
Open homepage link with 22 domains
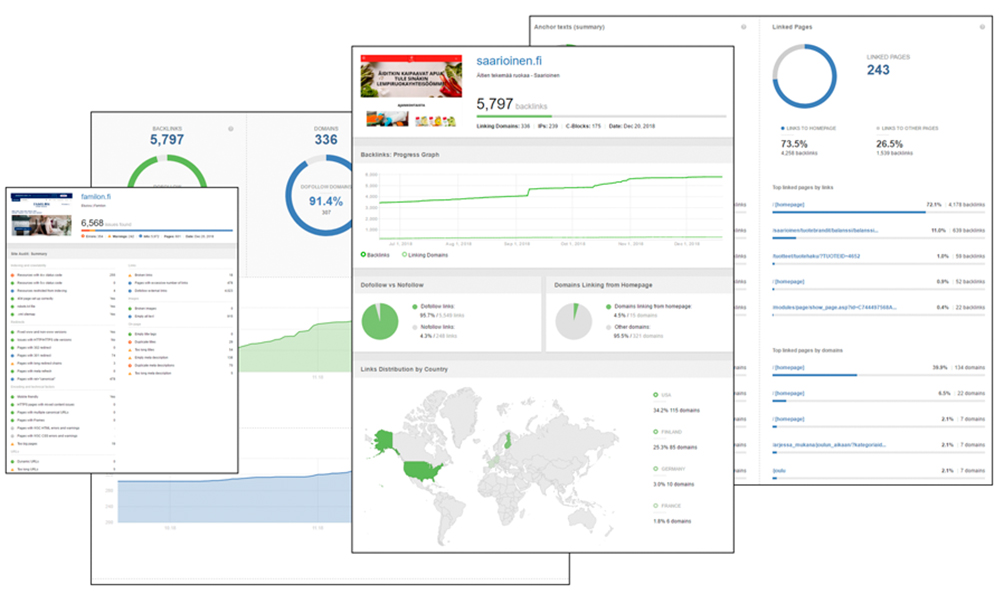tap(788, 393)
